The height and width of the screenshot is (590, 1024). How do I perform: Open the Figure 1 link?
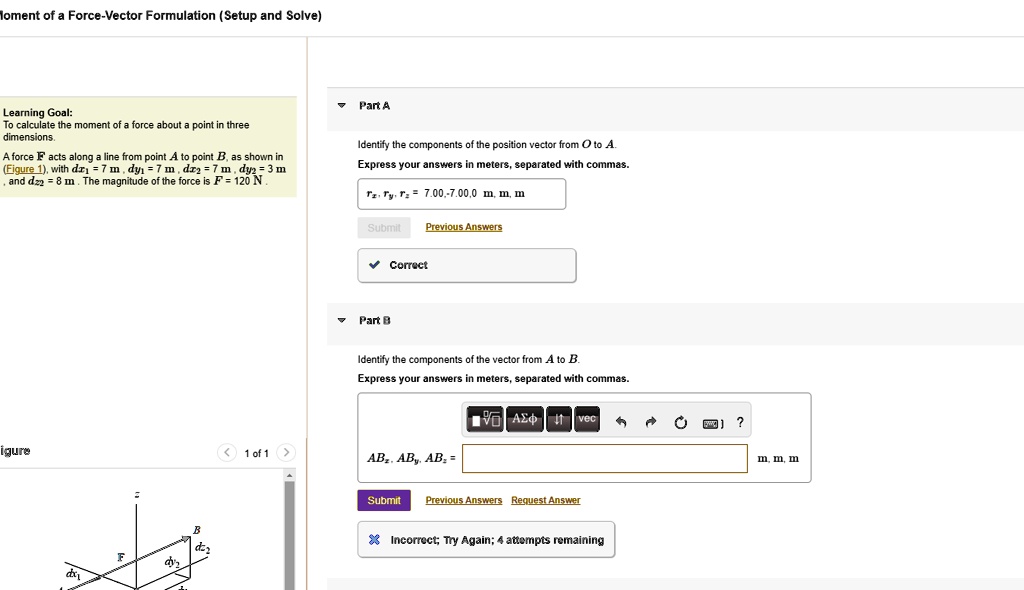point(23,169)
